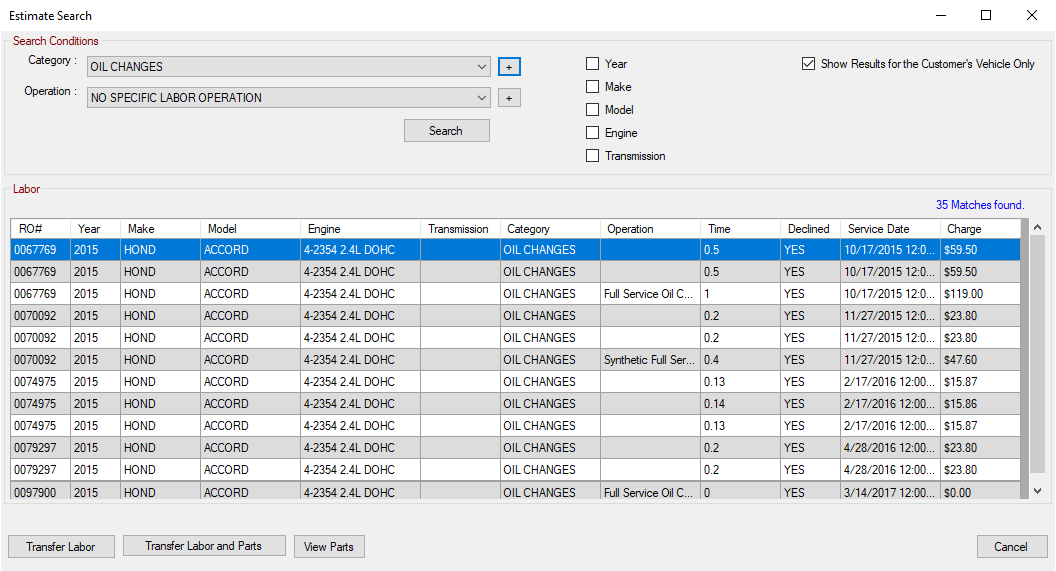Viewport: 1056px width, 571px height.
Task: Select the $119.00 Full Service Oil row
Action: click(x=515, y=294)
